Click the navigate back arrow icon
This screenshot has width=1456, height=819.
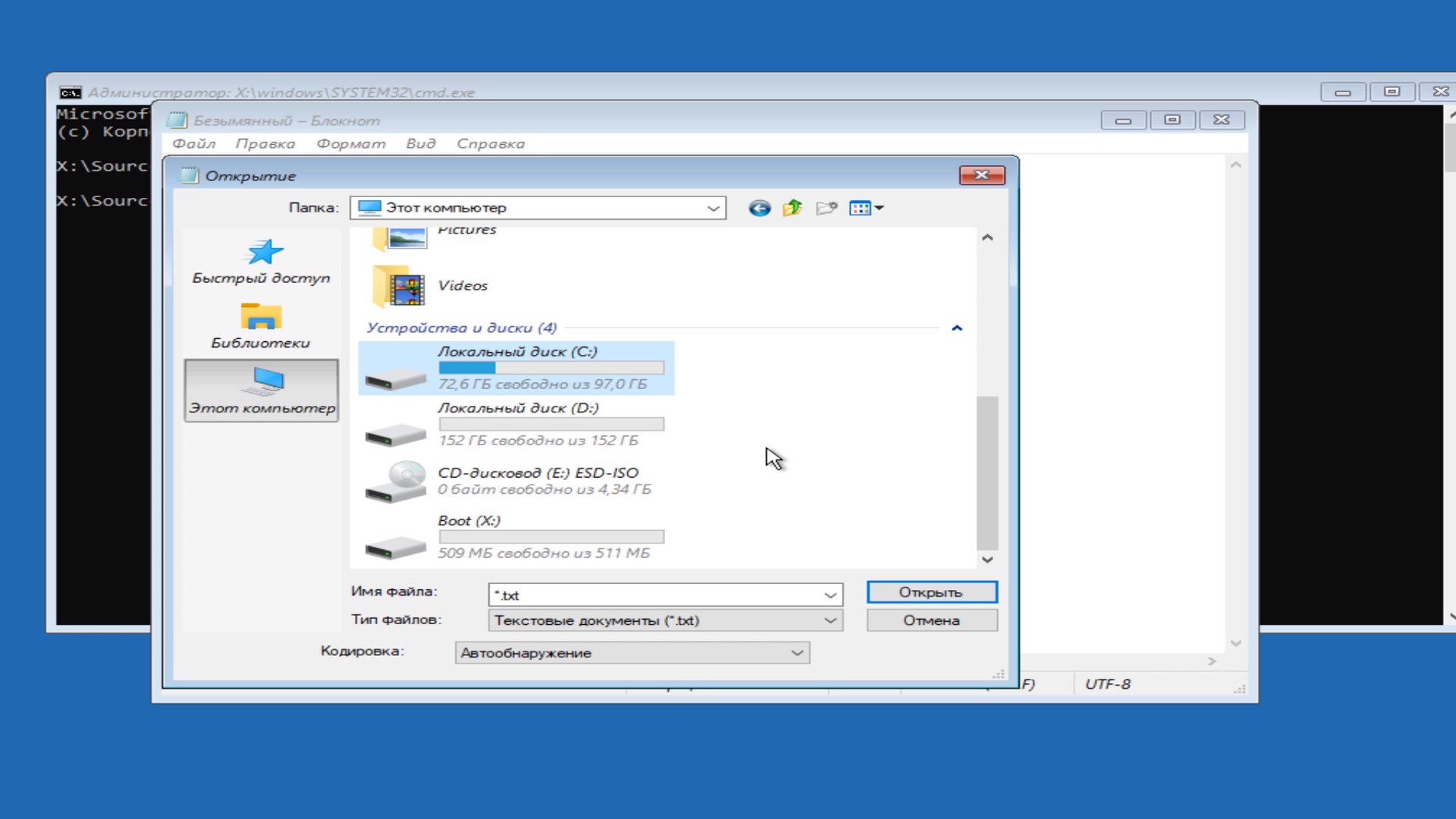(758, 208)
